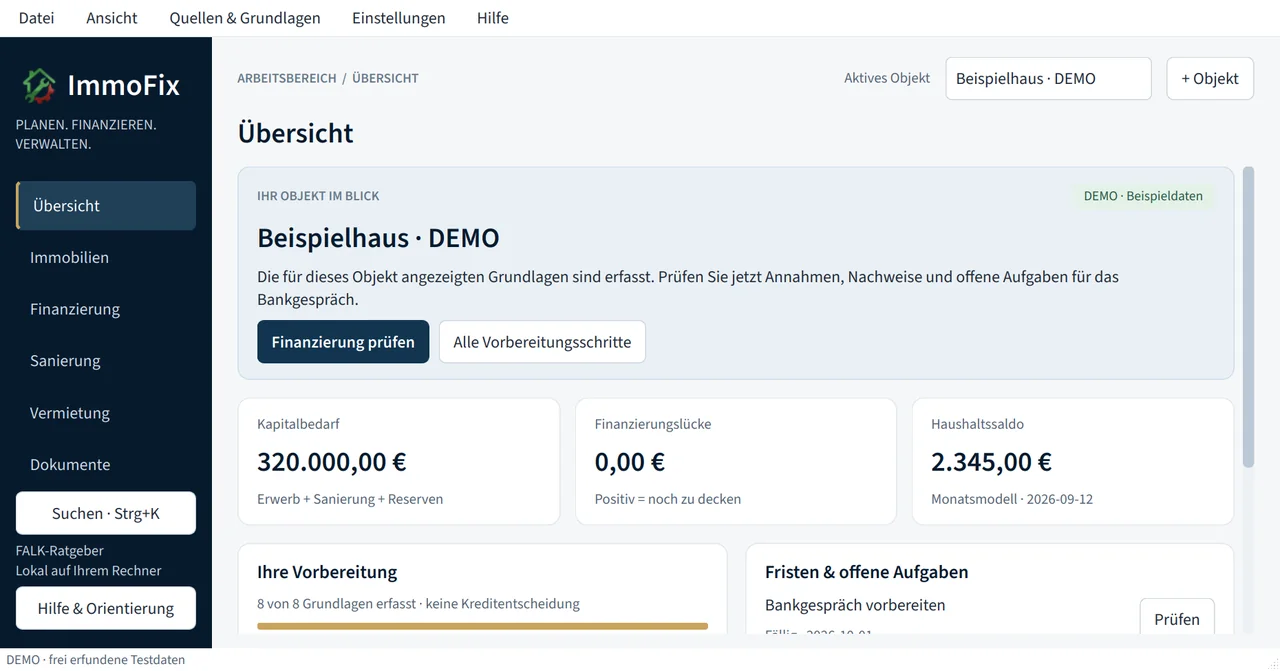Viewport: 1280px width, 671px height.
Task: Click the task Bankgespräch vorbereiten
Action: (x=855, y=605)
